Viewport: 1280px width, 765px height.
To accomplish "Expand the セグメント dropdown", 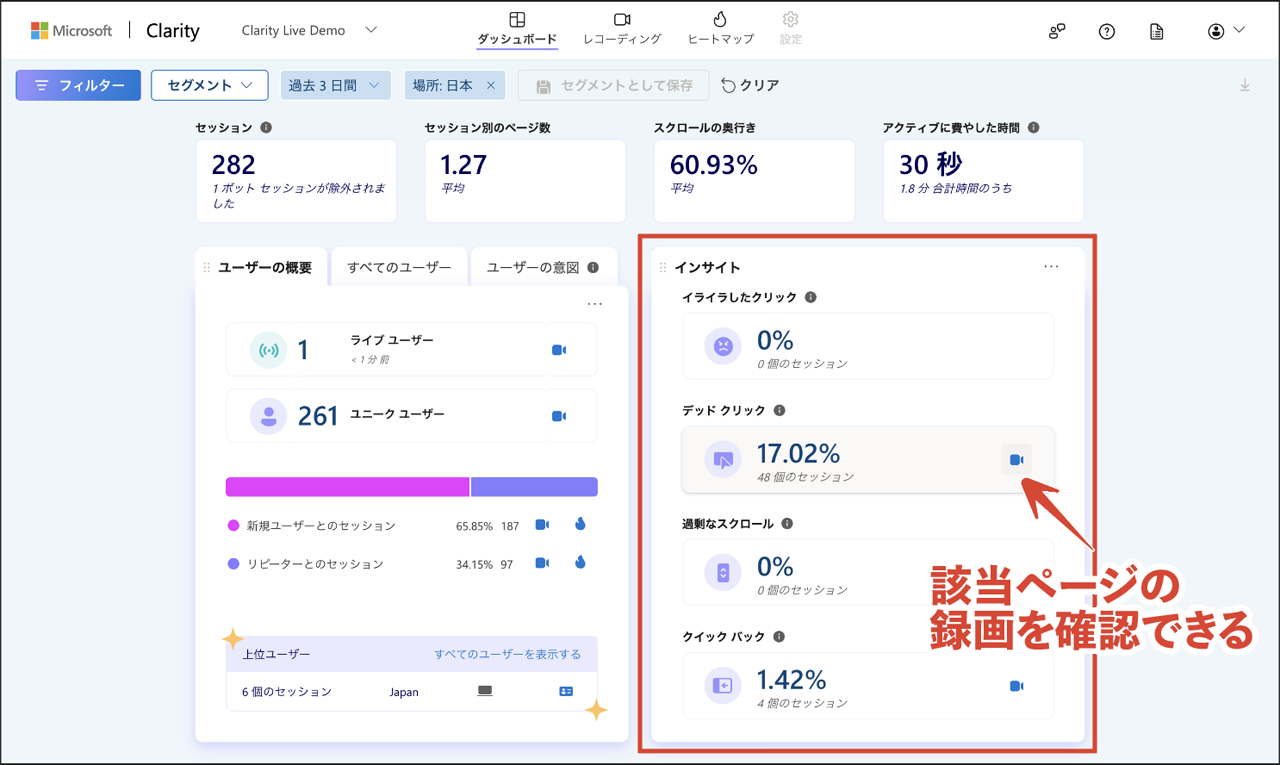I will (210, 85).
